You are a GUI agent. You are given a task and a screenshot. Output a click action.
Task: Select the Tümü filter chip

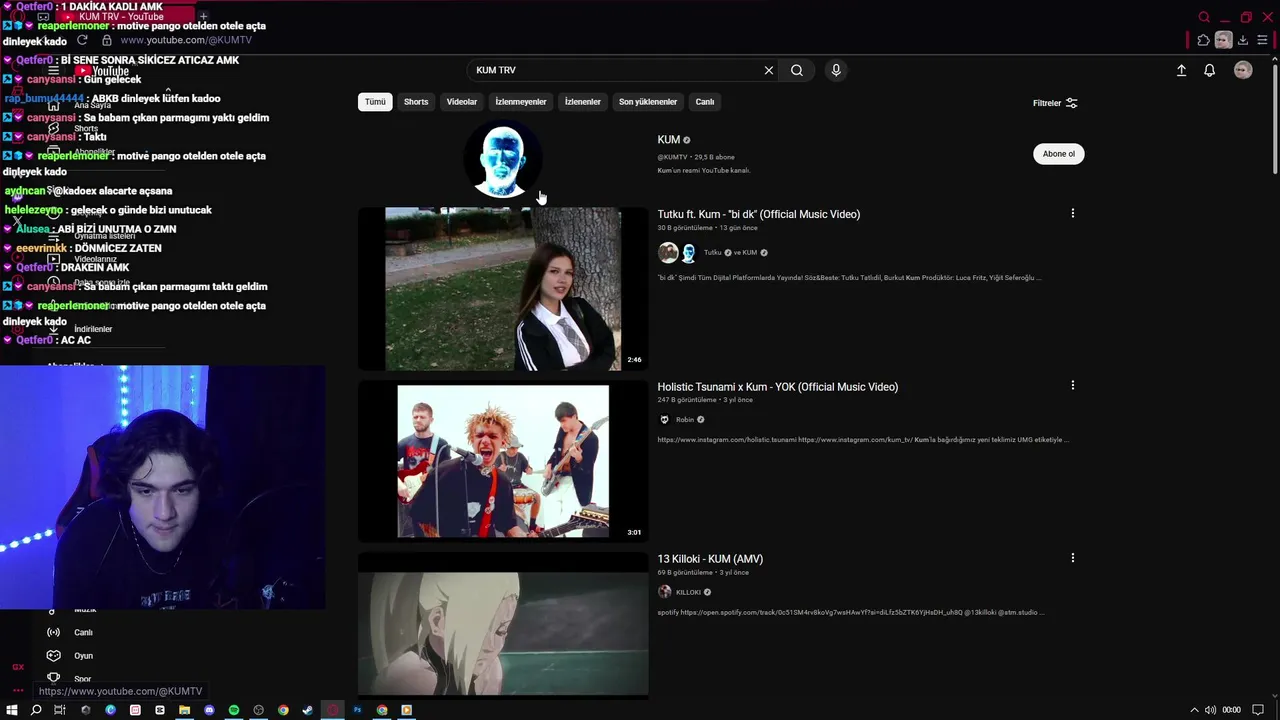(375, 102)
